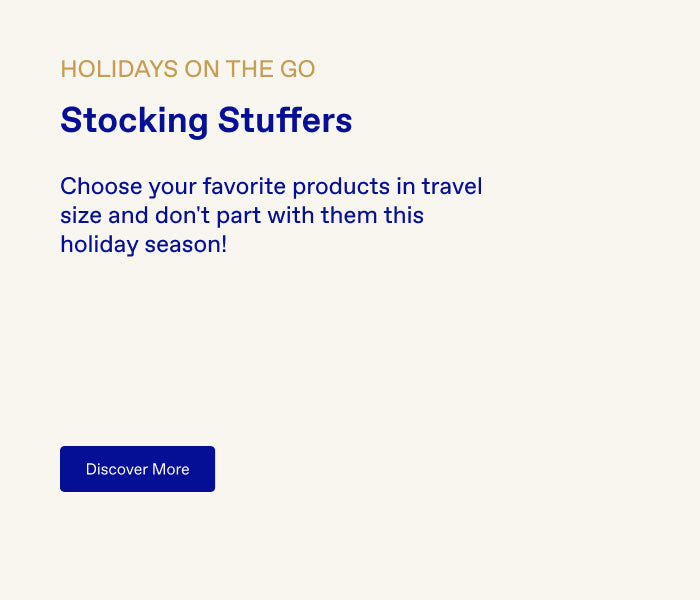Click the Discover More button

137,469
